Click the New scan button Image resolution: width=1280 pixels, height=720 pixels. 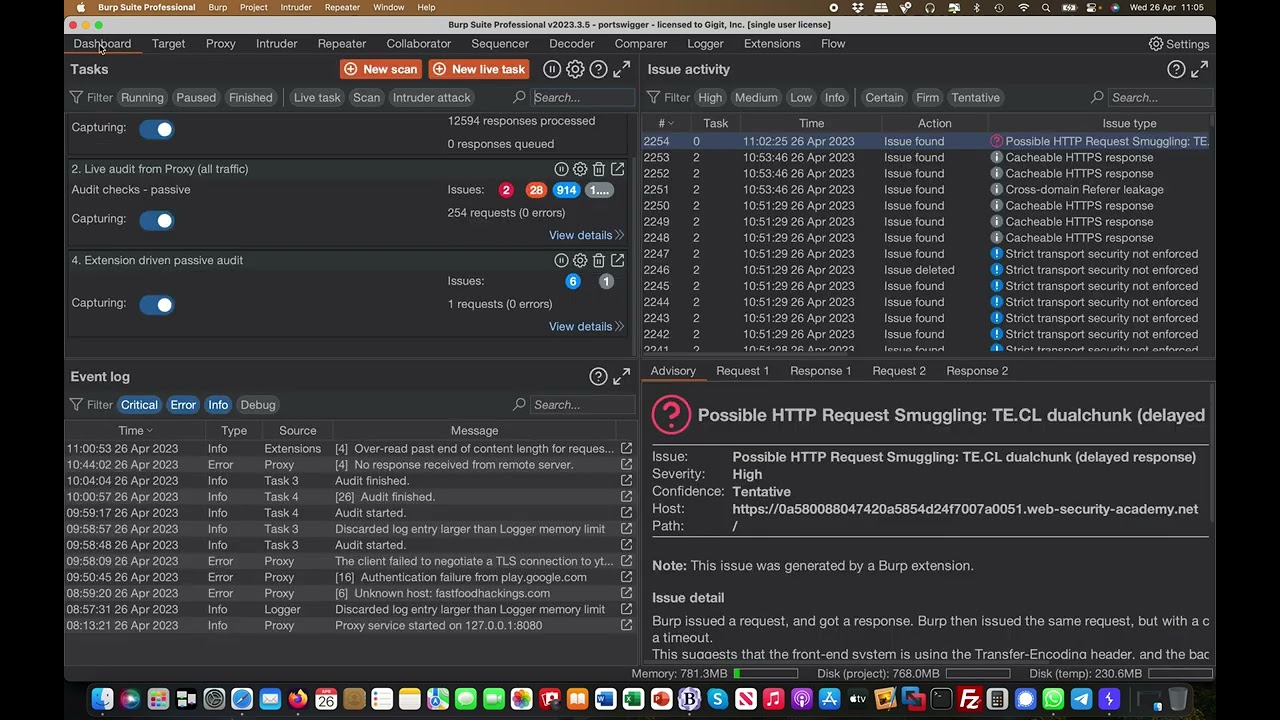(x=381, y=69)
